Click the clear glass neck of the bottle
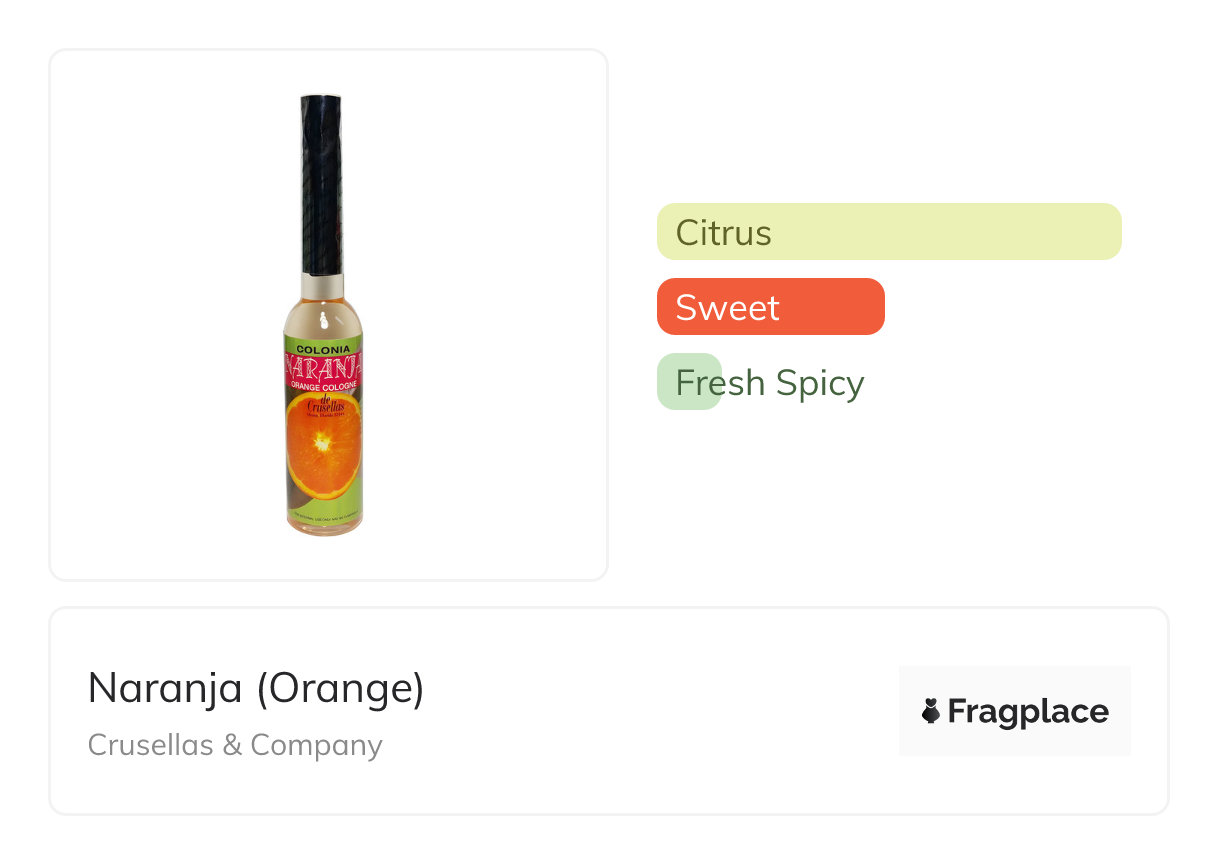Screen dimensions: 1218x864 pos(323,310)
